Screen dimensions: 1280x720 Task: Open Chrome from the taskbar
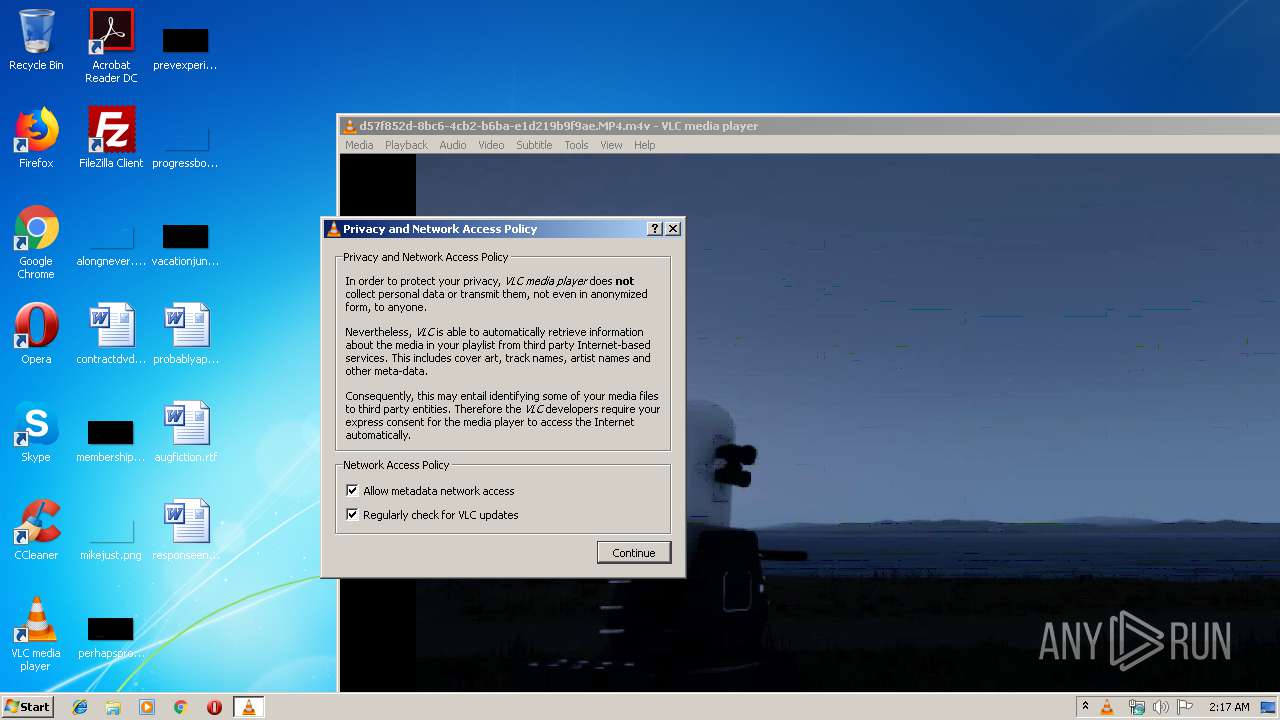tap(180, 707)
